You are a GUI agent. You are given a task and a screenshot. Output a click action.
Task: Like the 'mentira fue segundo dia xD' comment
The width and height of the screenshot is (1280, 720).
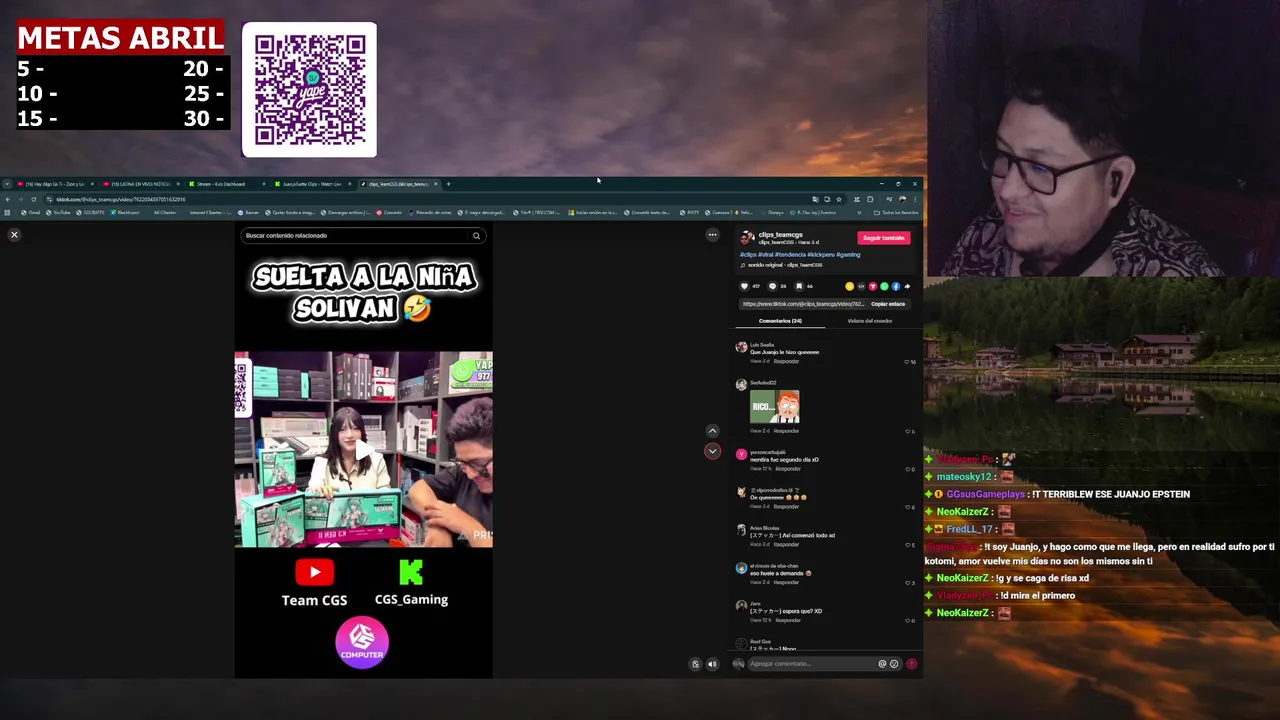[x=908, y=469]
